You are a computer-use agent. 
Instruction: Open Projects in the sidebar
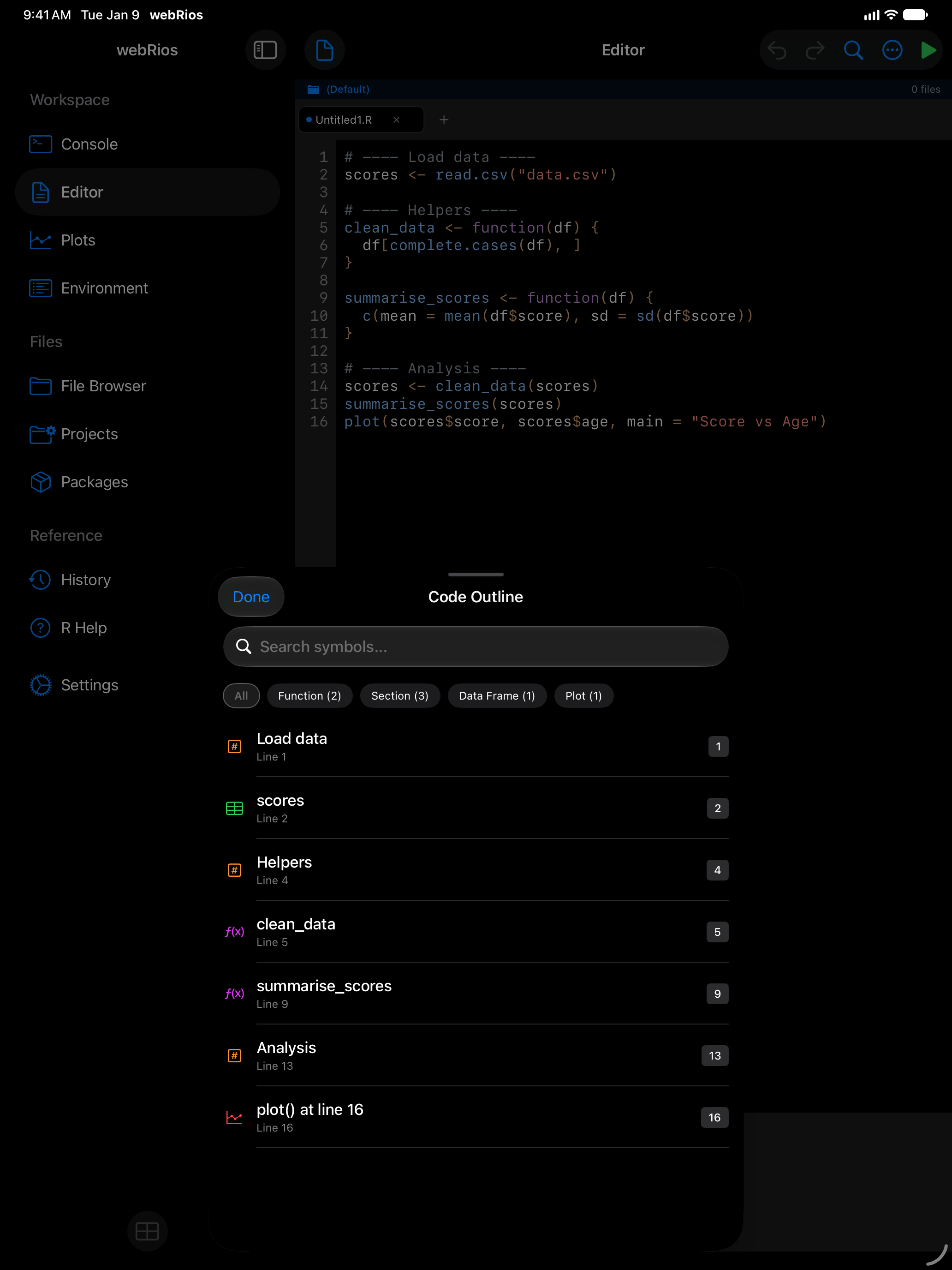(x=148, y=434)
